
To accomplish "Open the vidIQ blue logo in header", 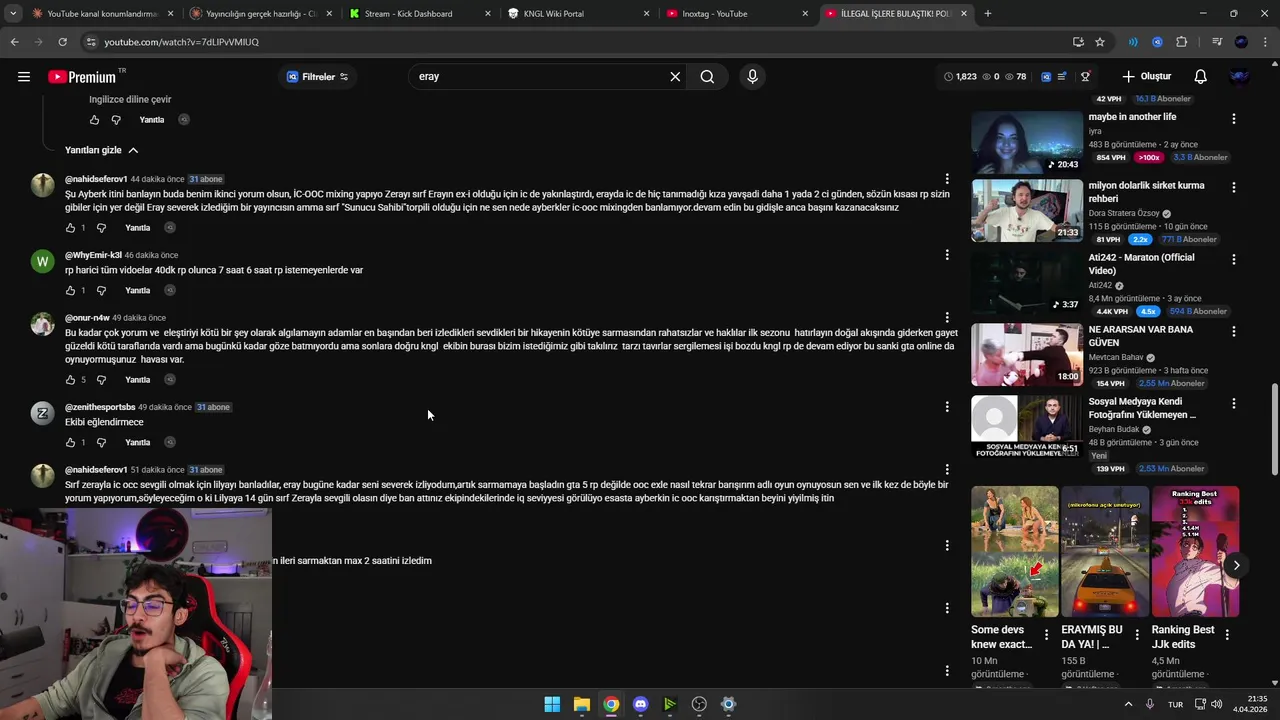I will coord(1045,77).
